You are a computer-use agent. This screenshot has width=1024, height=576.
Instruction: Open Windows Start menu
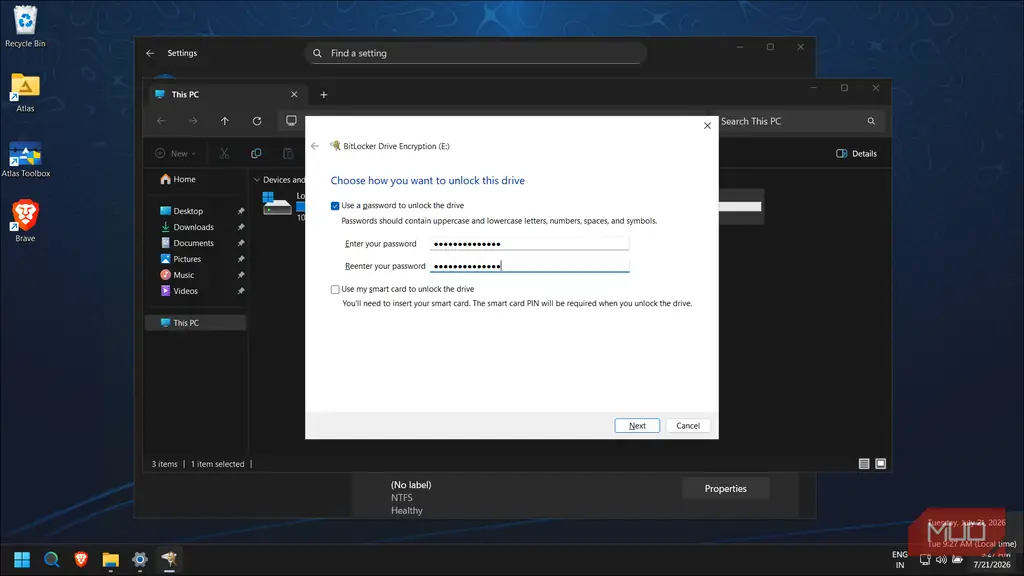click(x=22, y=560)
